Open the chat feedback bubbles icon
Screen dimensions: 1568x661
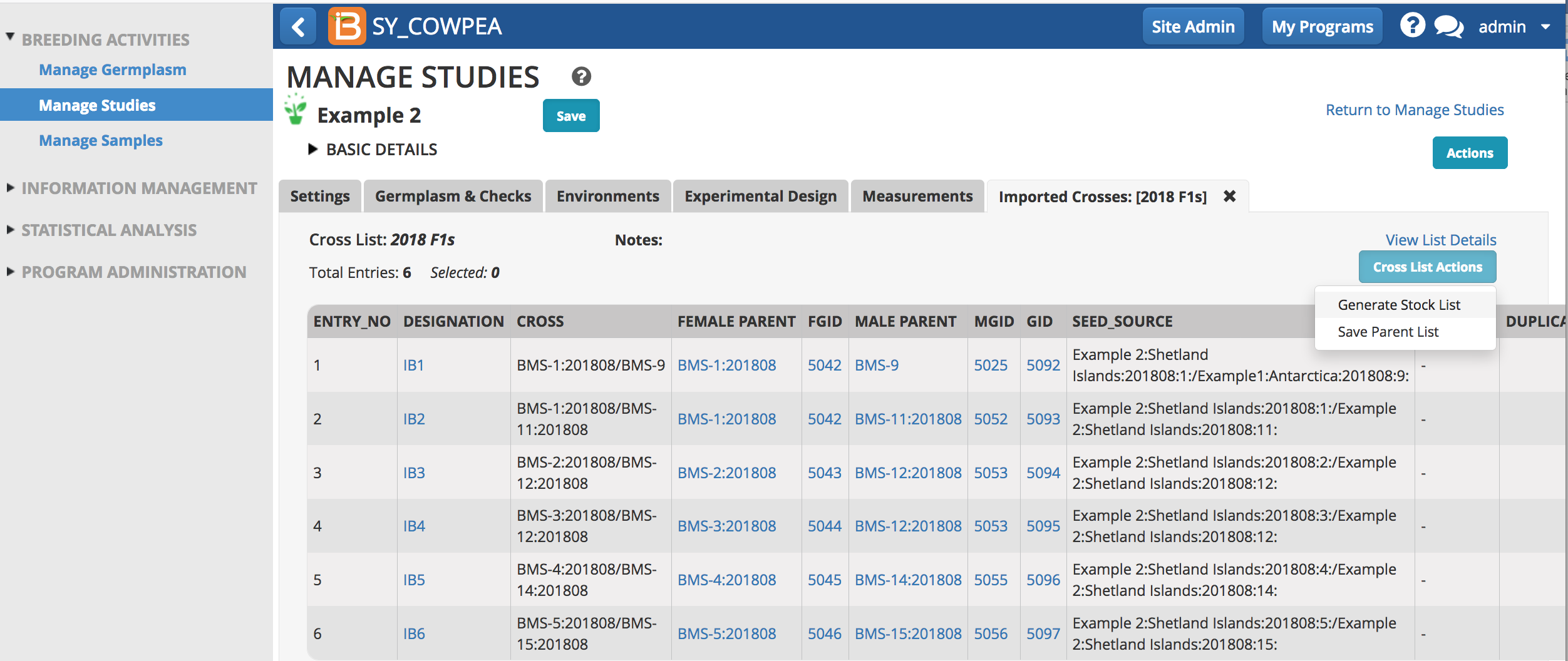(x=1449, y=26)
